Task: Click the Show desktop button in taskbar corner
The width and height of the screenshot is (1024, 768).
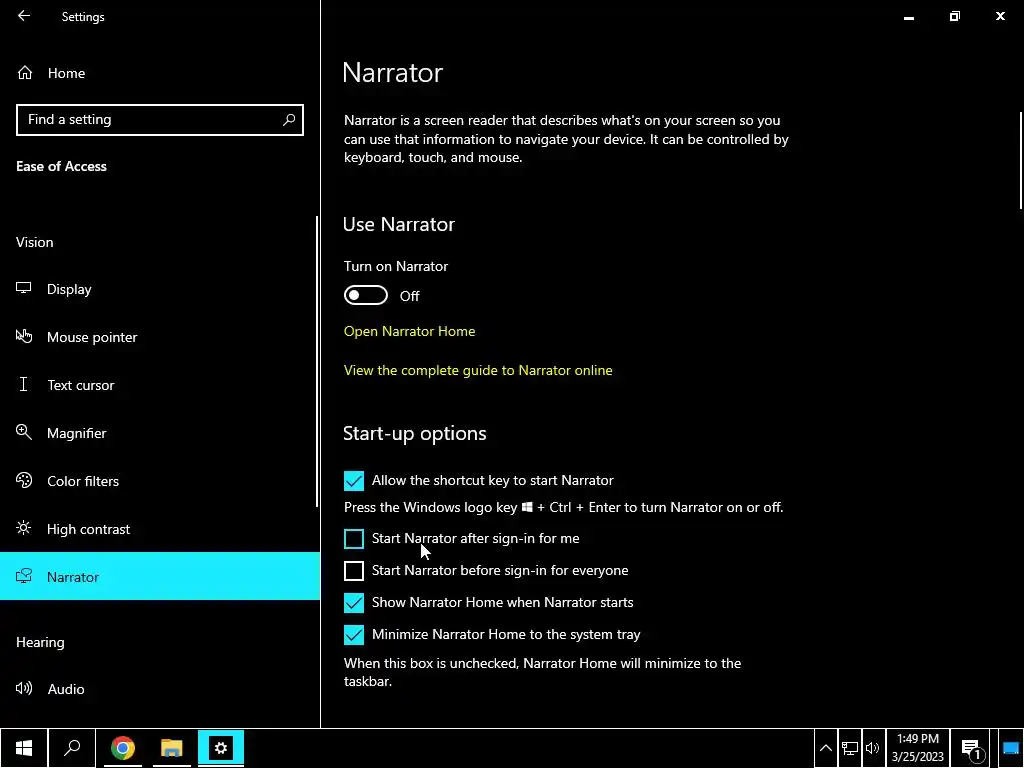Action: click(1010, 748)
